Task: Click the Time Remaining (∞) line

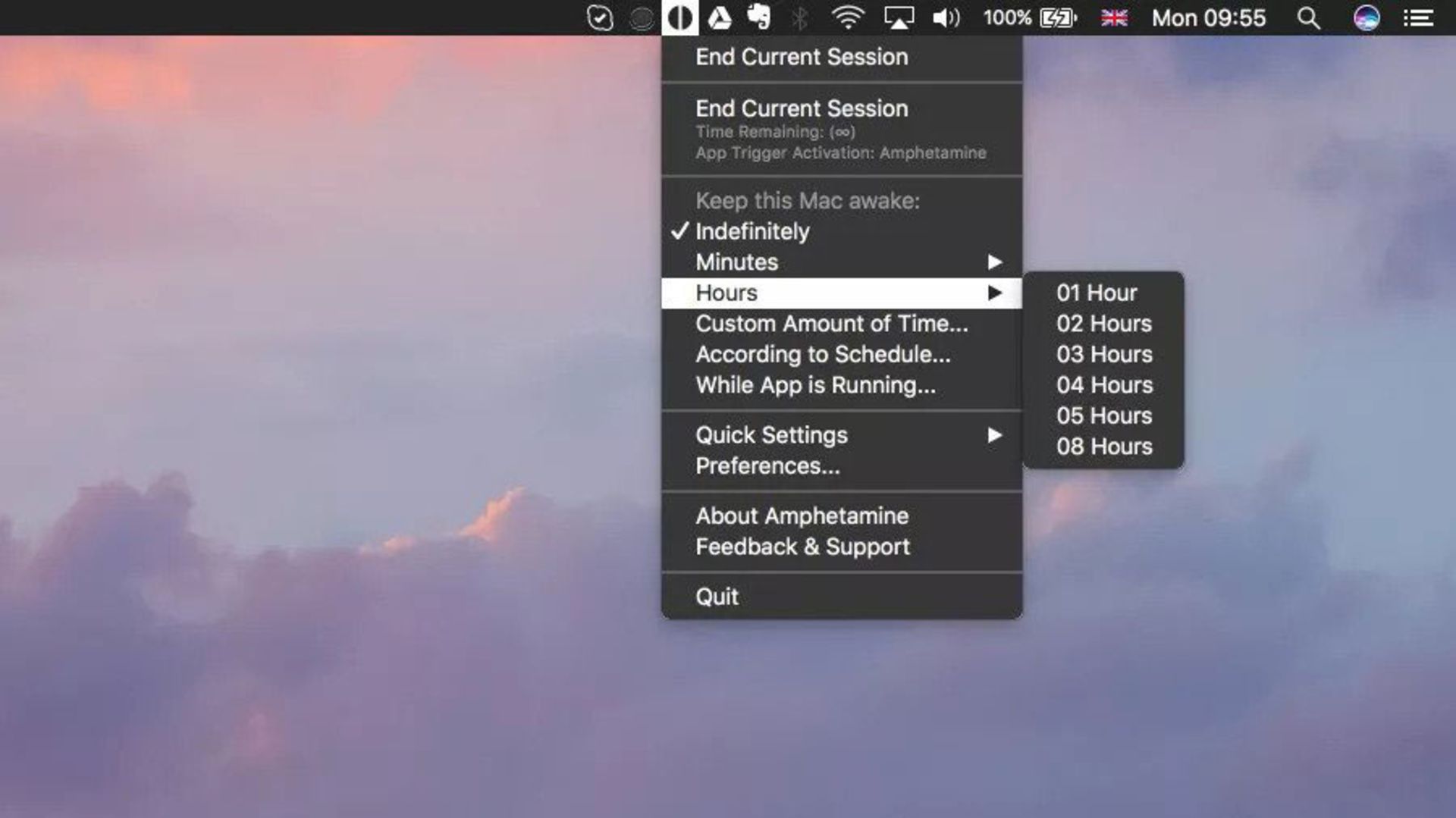Action: pos(776,132)
